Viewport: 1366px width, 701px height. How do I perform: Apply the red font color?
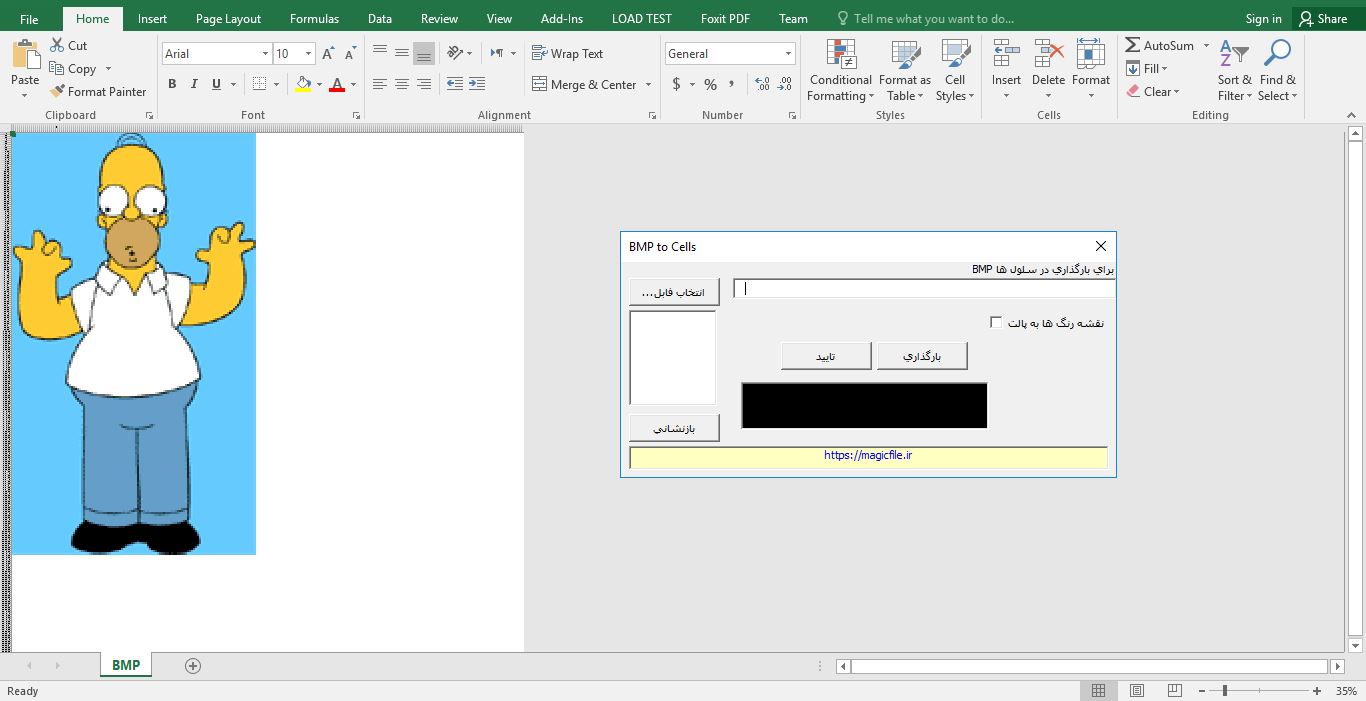pos(336,85)
